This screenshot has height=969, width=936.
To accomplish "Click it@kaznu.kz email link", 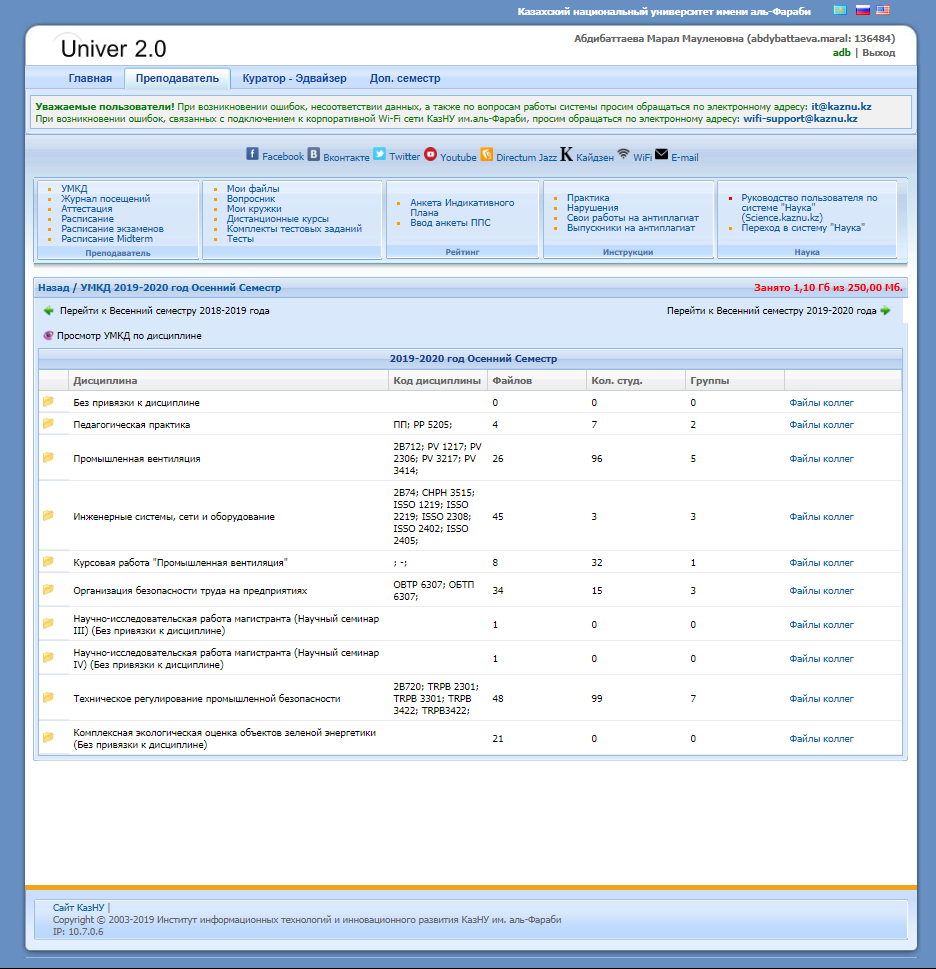I will pyautogui.click(x=841, y=106).
